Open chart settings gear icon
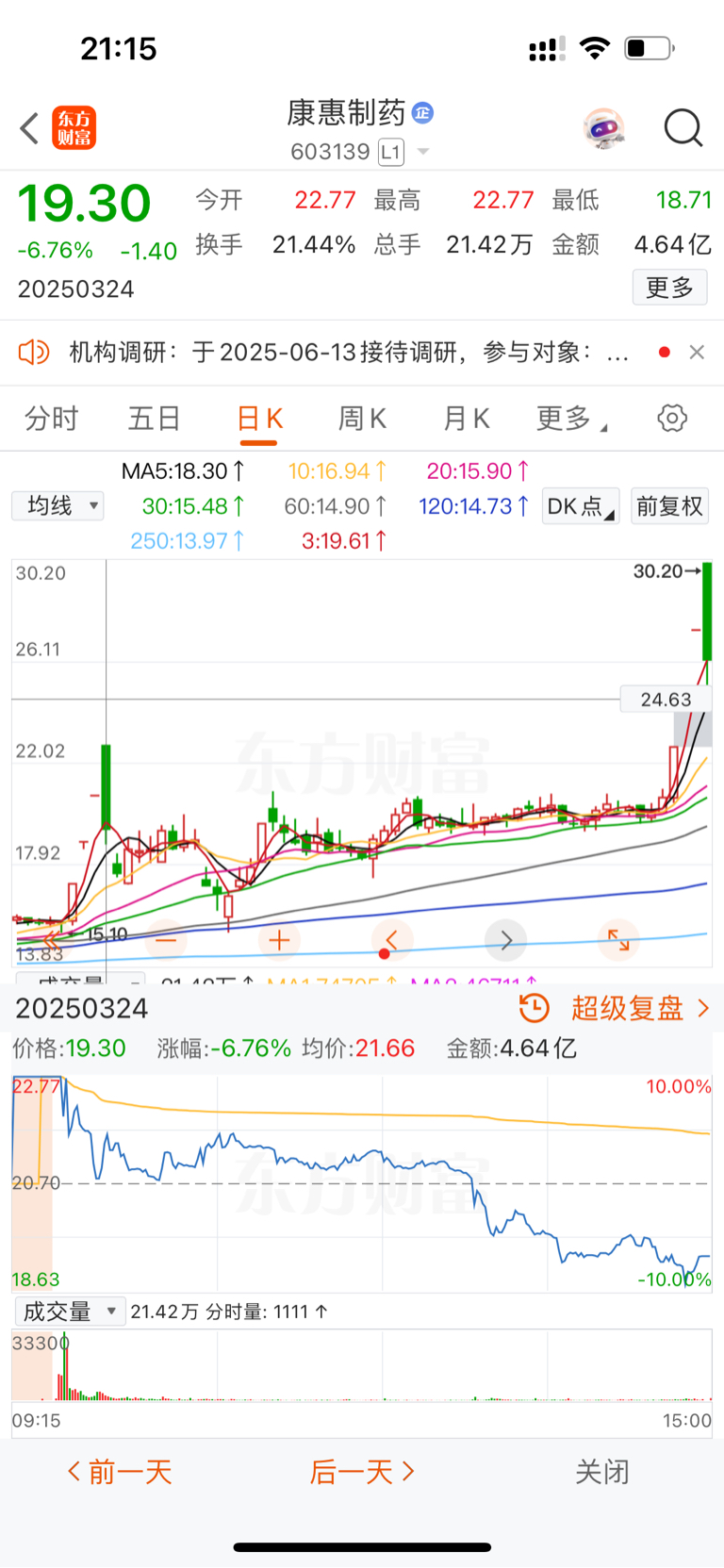 point(672,418)
